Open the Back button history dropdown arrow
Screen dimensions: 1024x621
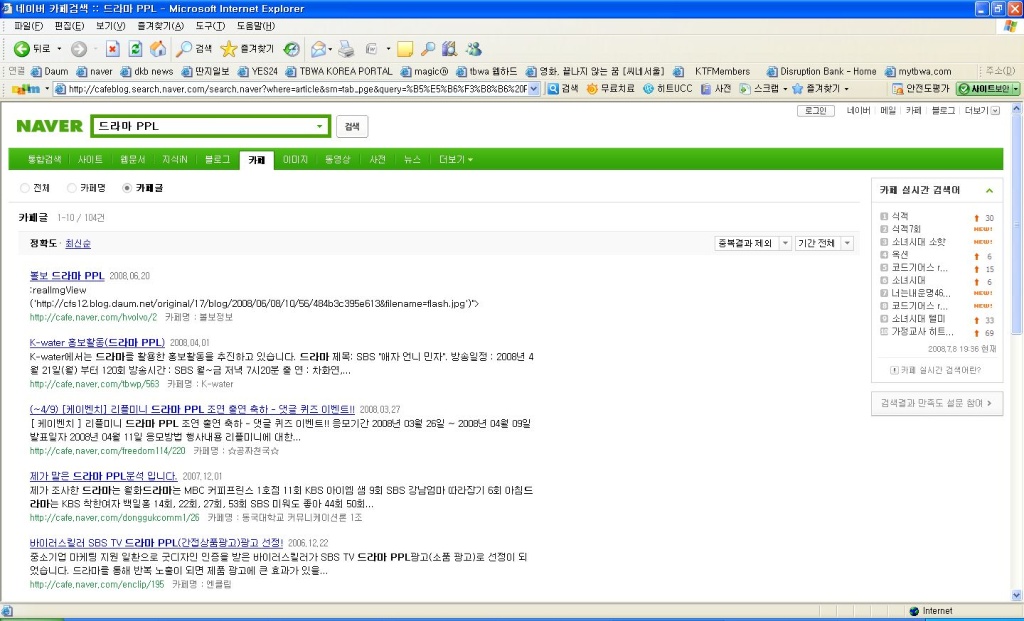tap(59, 49)
